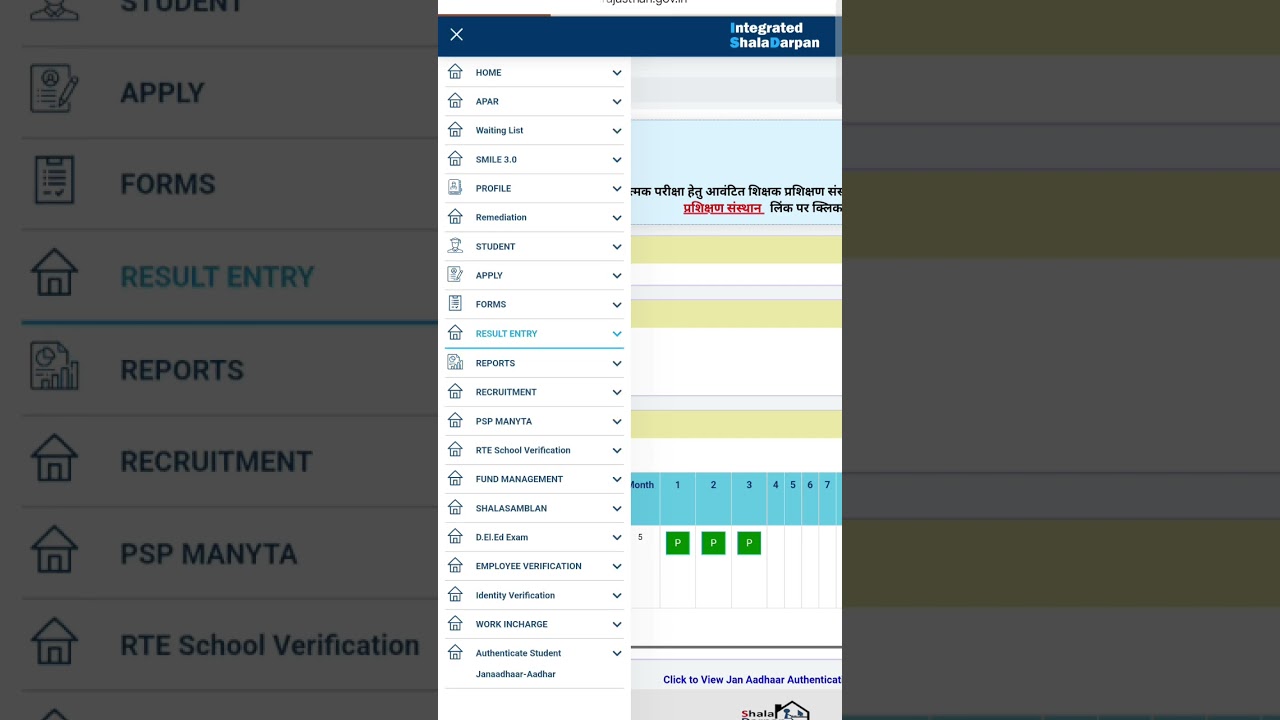Click the house icon beside RESULT ENTRY
1280x720 pixels.
pyautogui.click(x=455, y=333)
